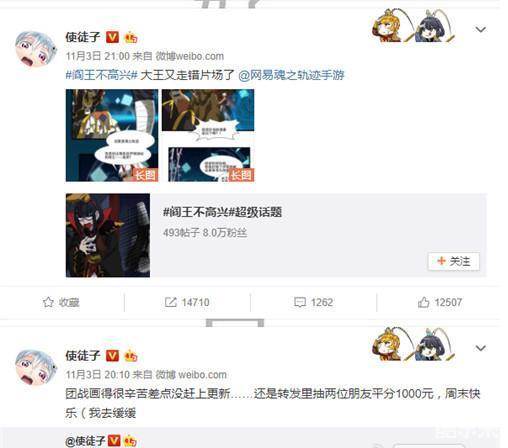Click the orange verified V badge on first post
This screenshot has width=508, height=448.
112,37
